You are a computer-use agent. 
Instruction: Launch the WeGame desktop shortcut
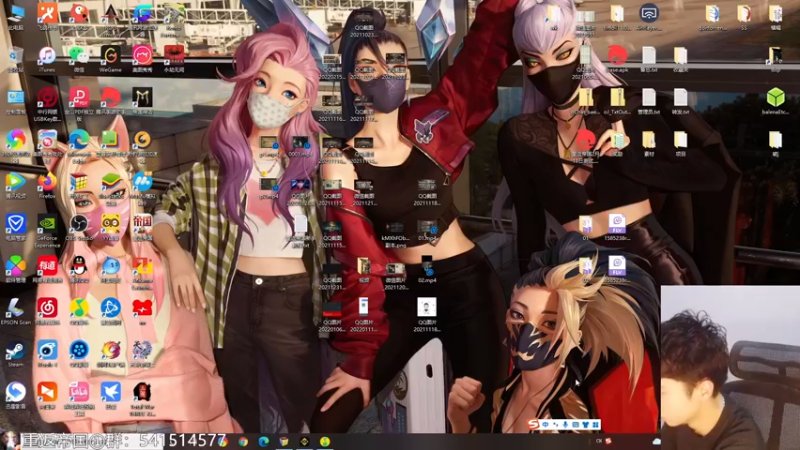click(x=110, y=56)
